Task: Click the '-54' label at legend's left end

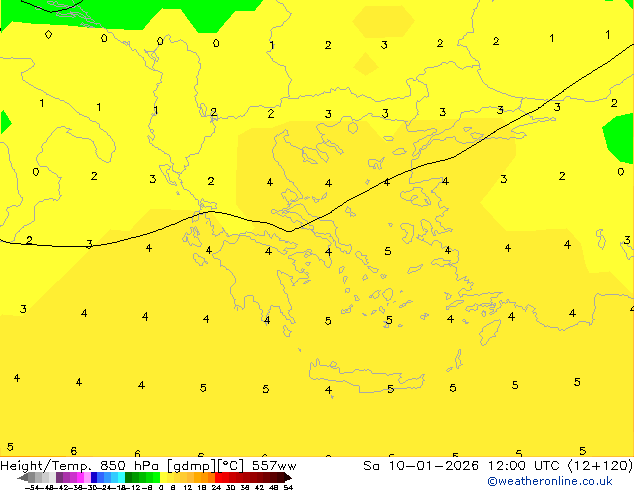Action: tap(32, 487)
